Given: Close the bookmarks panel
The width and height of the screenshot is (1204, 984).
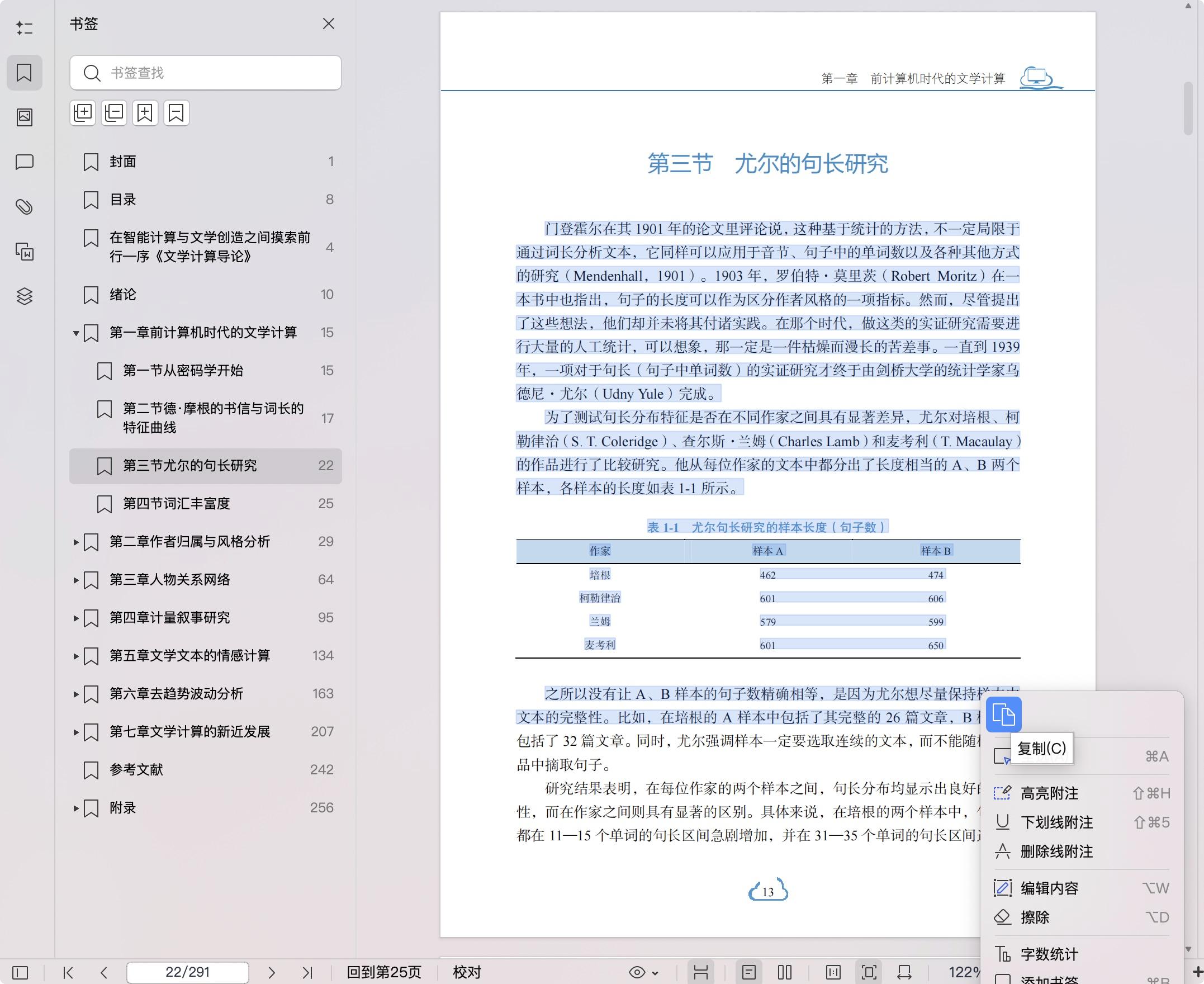Looking at the screenshot, I should [329, 24].
